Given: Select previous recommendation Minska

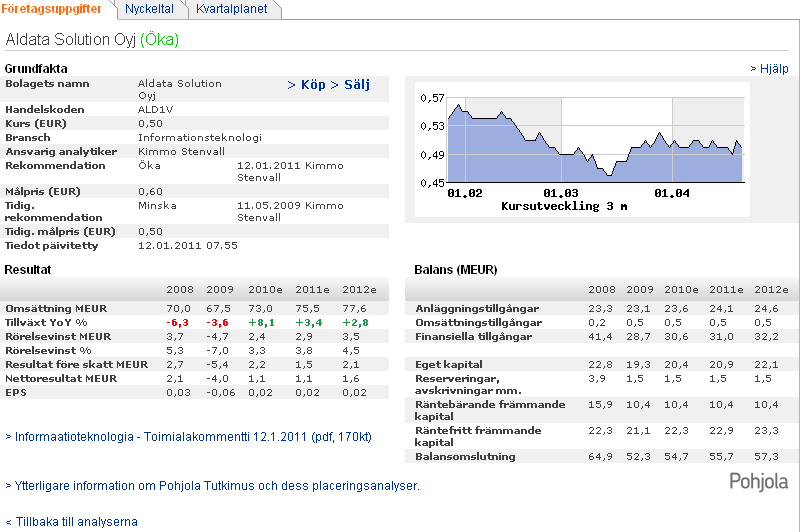Looking at the screenshot, I should (x=157, y=205).
